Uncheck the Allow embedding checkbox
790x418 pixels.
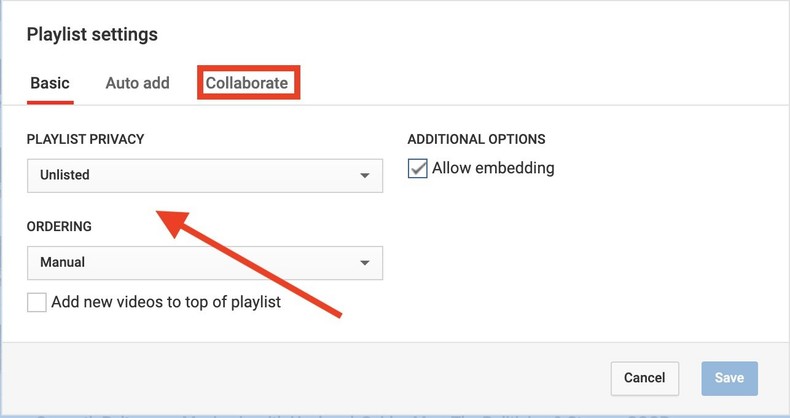[x=418, y=169]
